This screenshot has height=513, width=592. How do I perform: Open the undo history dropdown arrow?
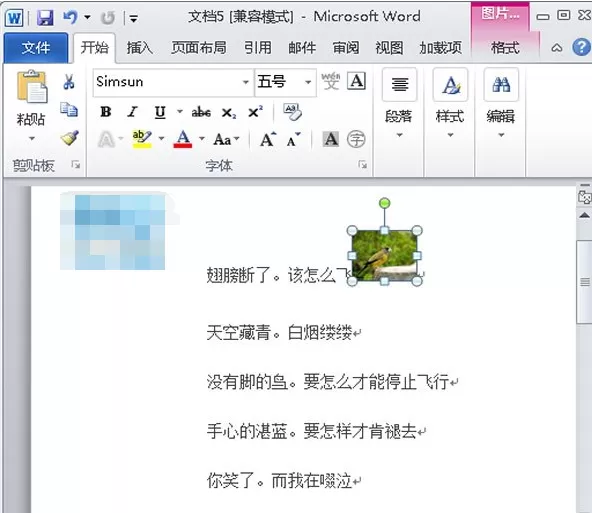click(87, 17)
